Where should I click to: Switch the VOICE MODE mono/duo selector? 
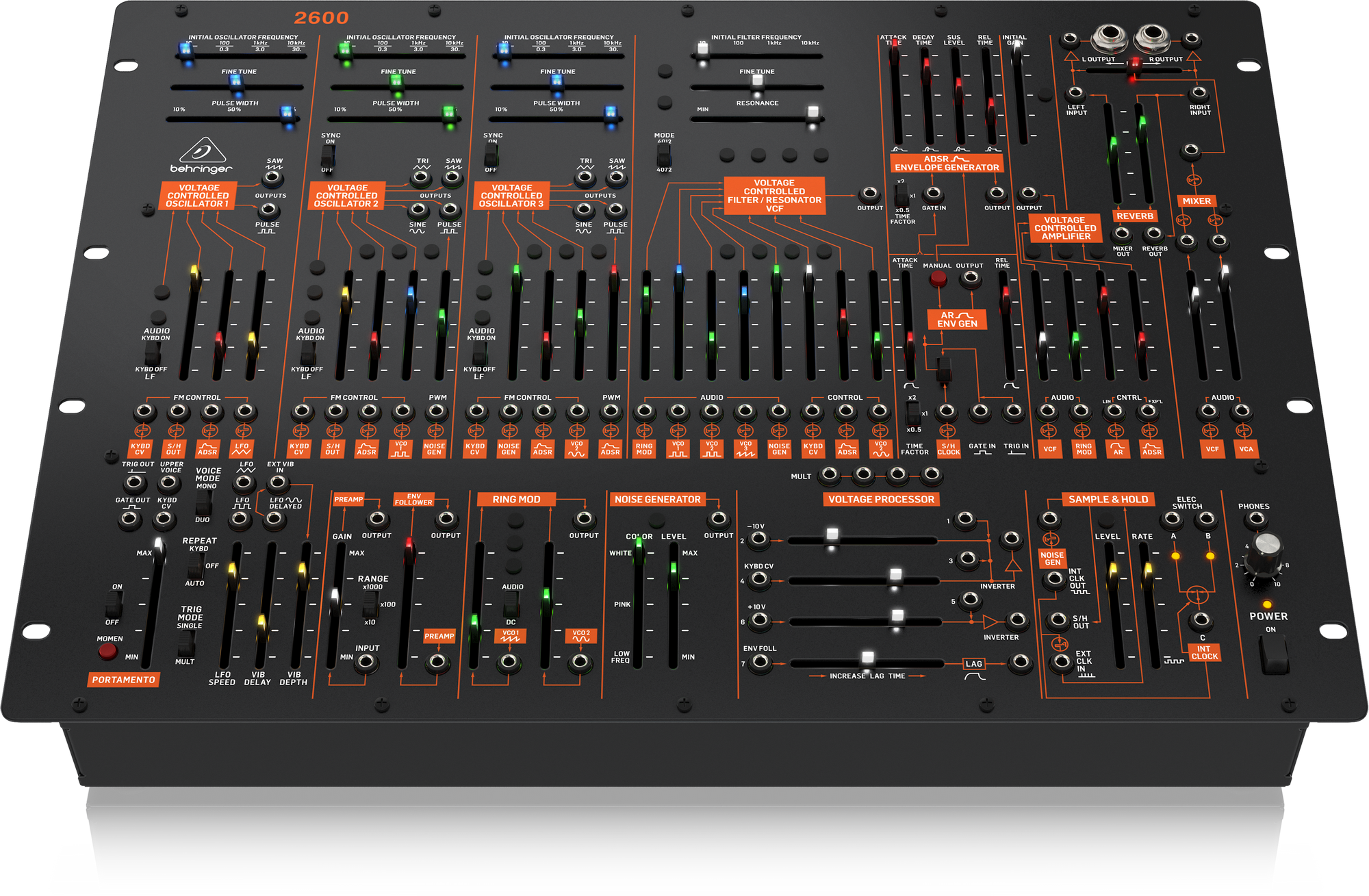coord(204,503)
